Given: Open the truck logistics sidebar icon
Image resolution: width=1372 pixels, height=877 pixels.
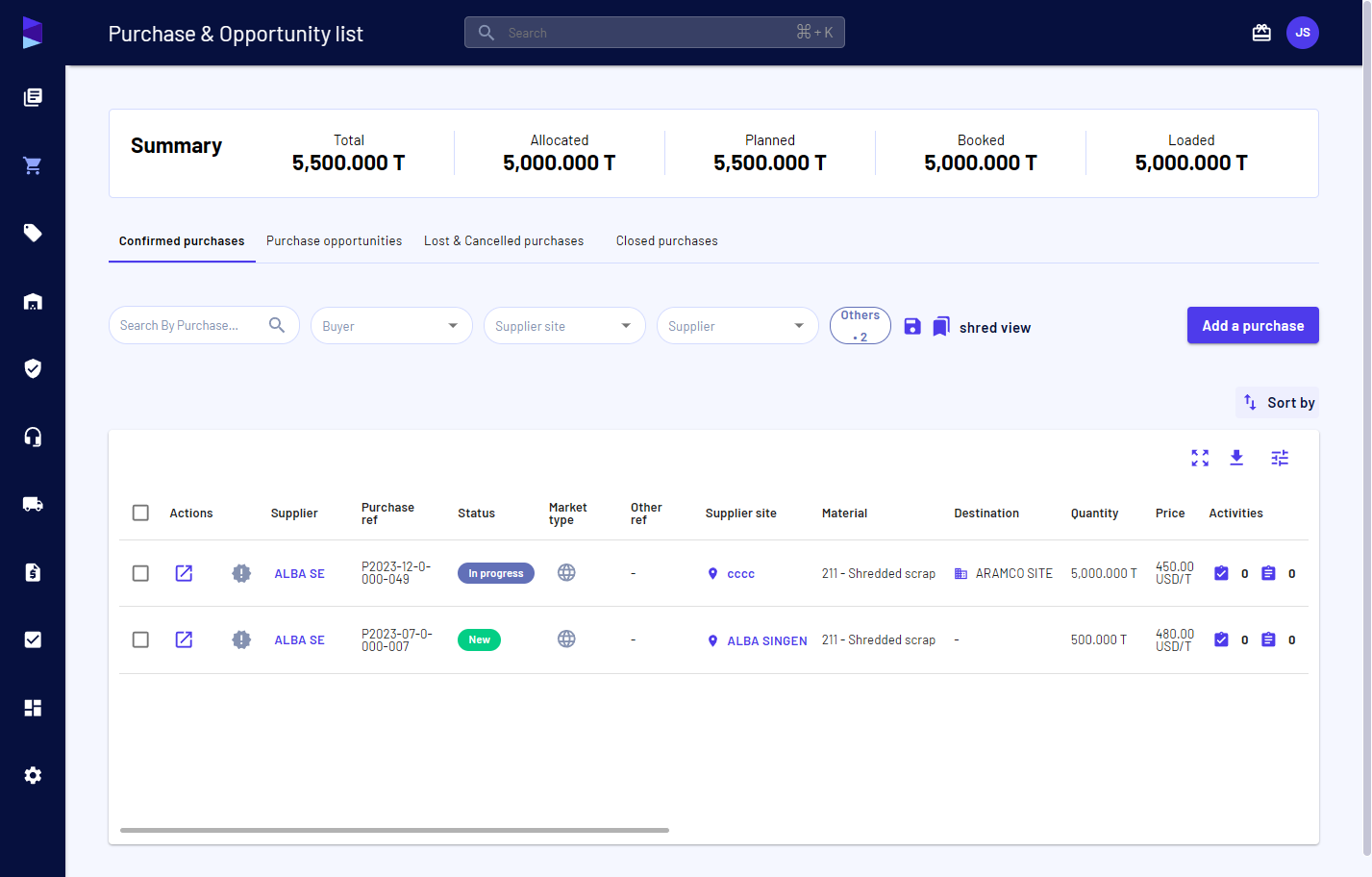Looking at the screenshot, I should click(33, 504).
